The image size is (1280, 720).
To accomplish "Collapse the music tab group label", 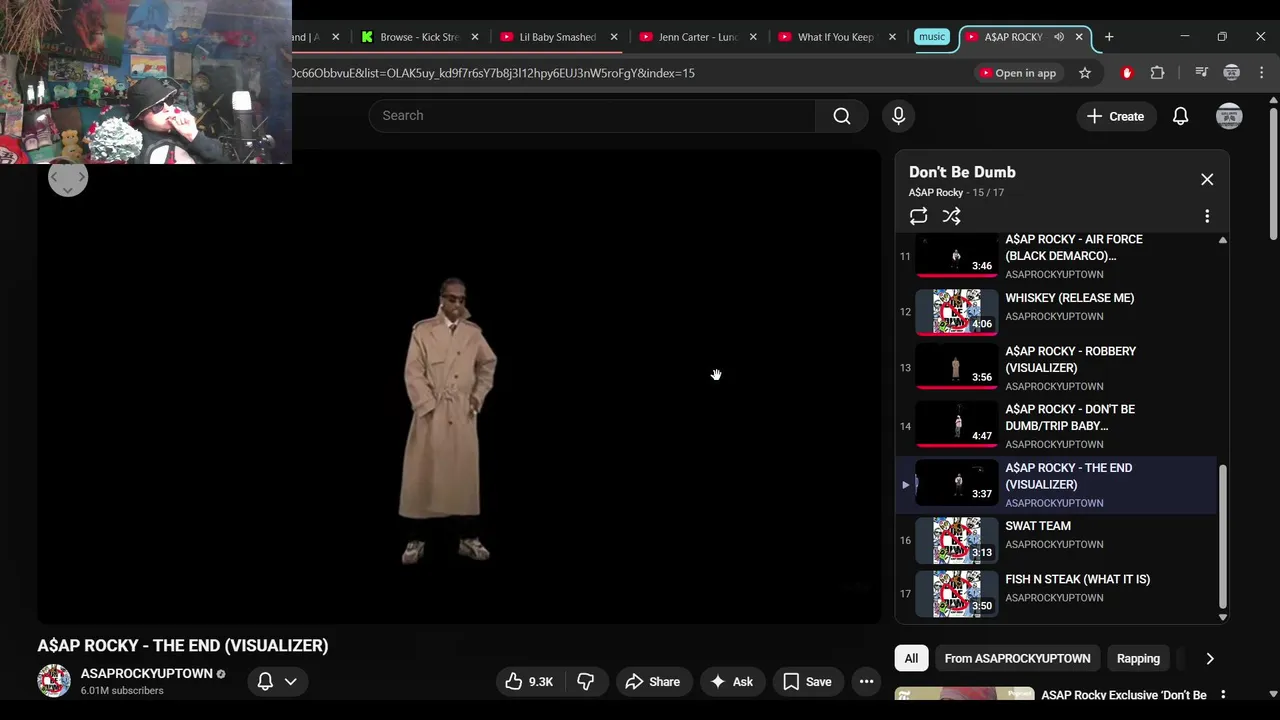I will pos(931,37).
